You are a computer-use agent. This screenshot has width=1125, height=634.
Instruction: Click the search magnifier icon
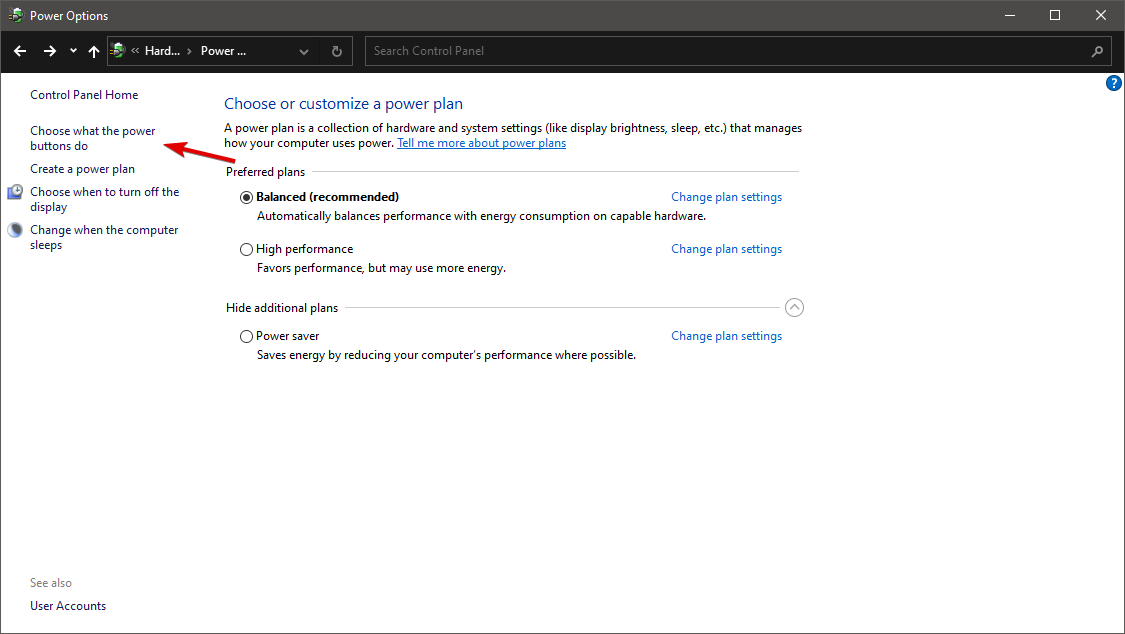pos(1097,51)
